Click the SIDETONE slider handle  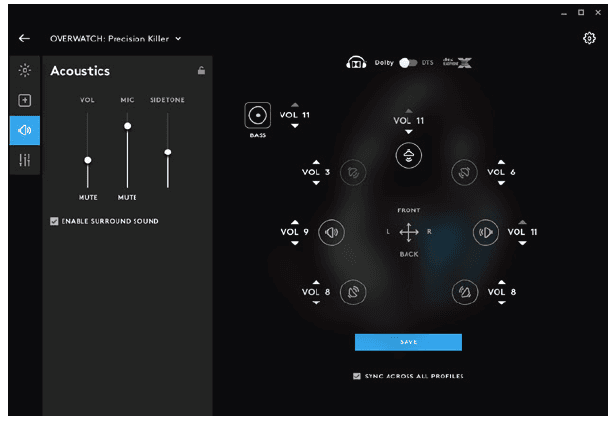coord(168,152)
